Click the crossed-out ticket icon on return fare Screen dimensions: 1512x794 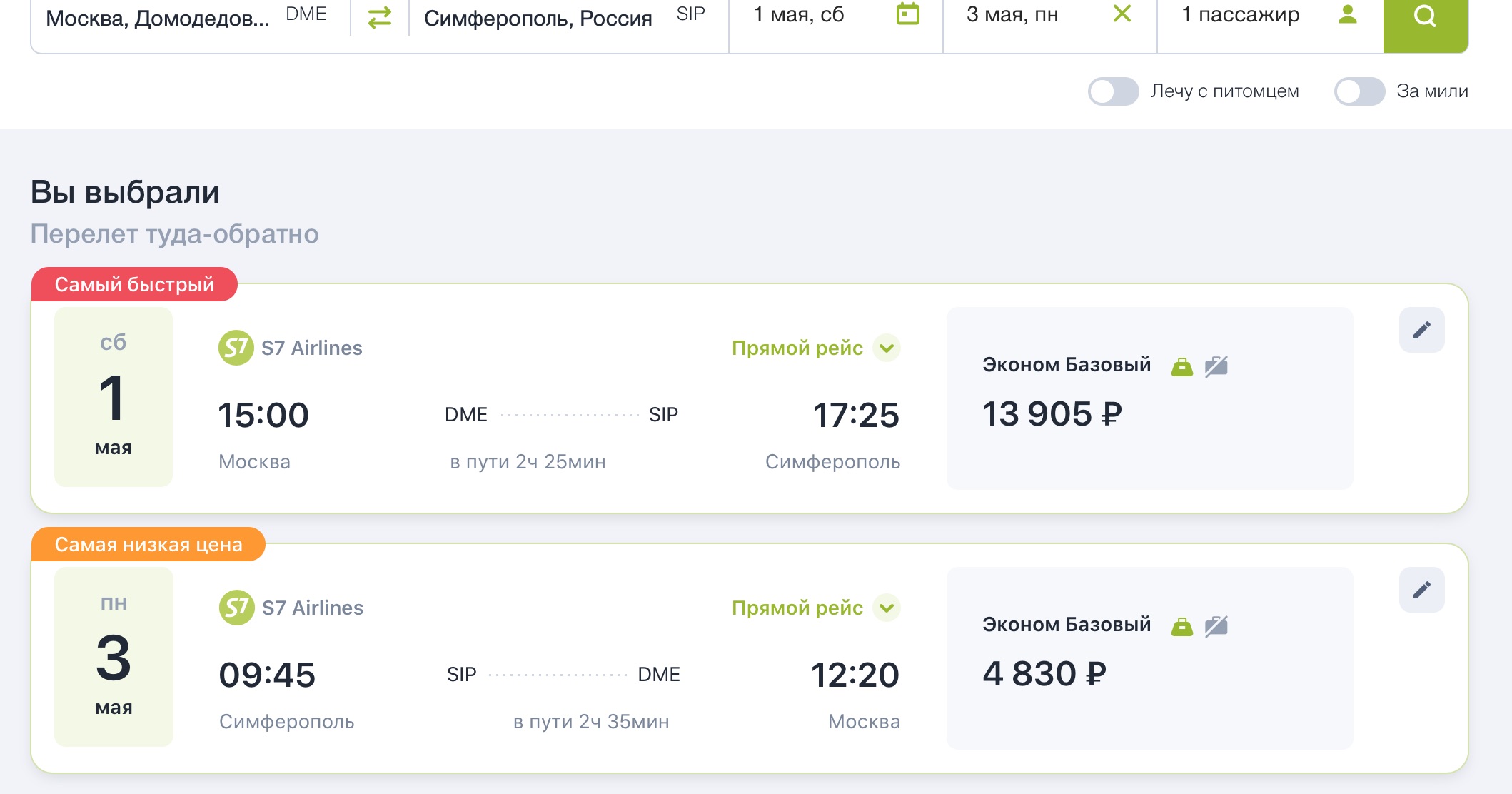pos(1216,627)
